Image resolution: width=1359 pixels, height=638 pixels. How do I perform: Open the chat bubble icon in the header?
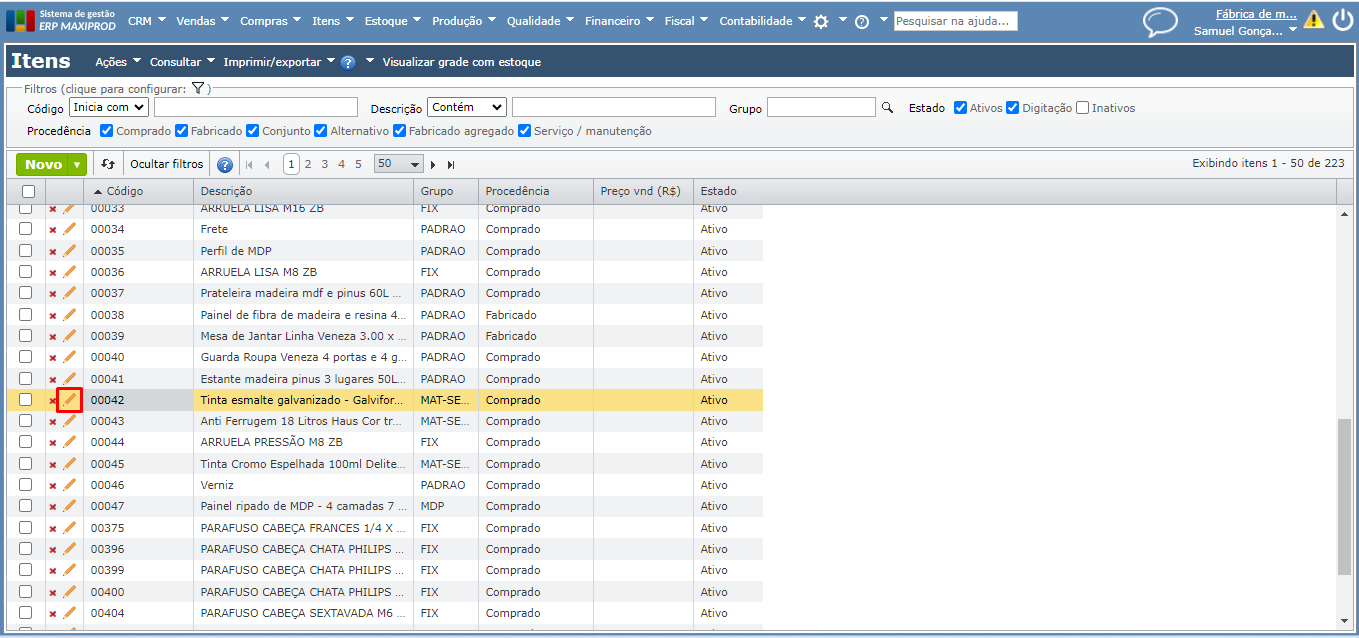click(1160, 22)
